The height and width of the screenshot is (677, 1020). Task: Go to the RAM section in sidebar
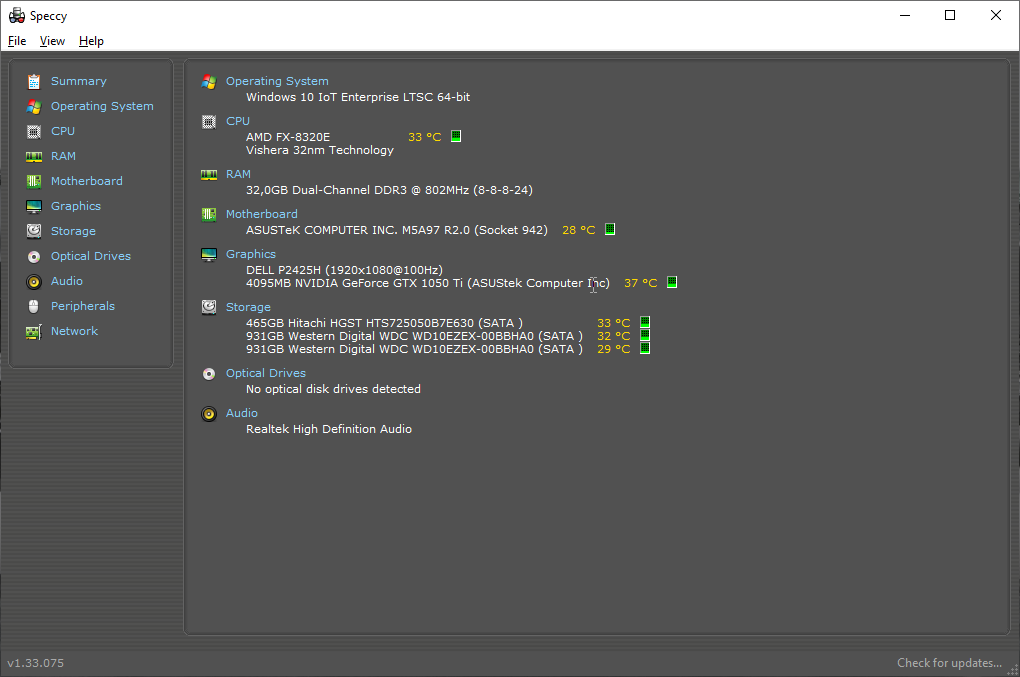click(63, 156)
